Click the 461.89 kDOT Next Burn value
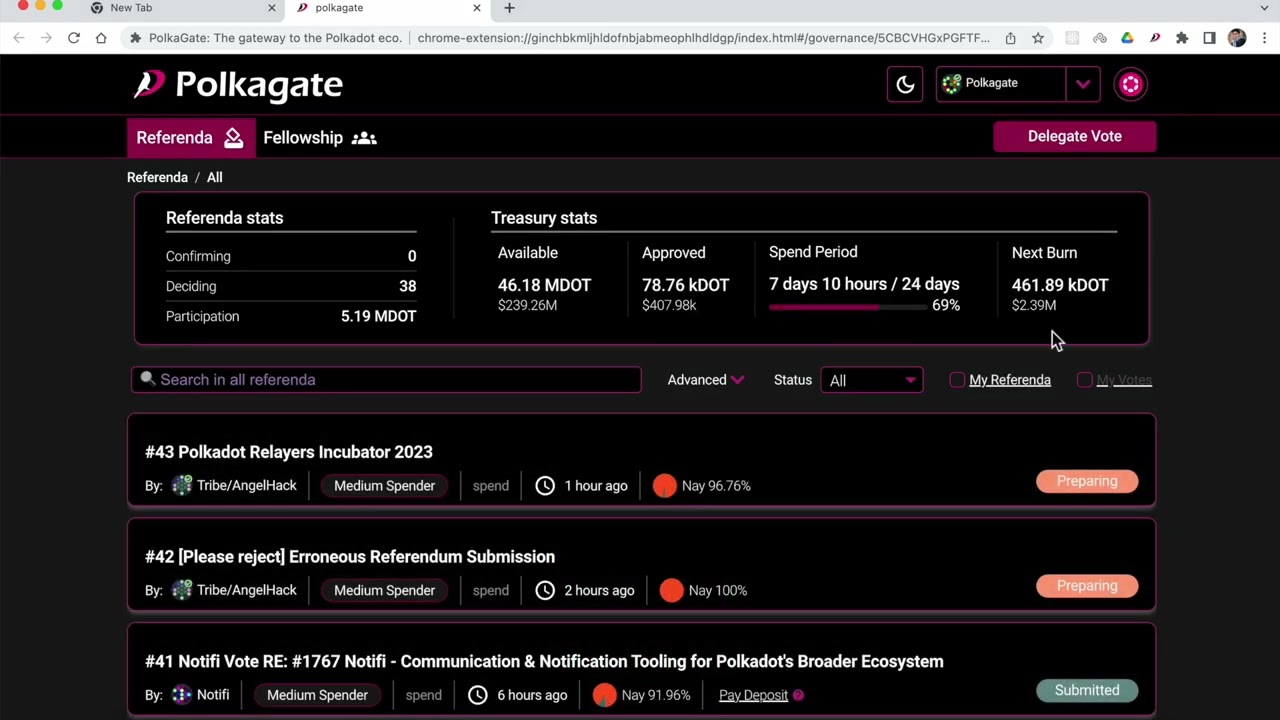Screen dimensions: 1280x720 click(1060, 285)
